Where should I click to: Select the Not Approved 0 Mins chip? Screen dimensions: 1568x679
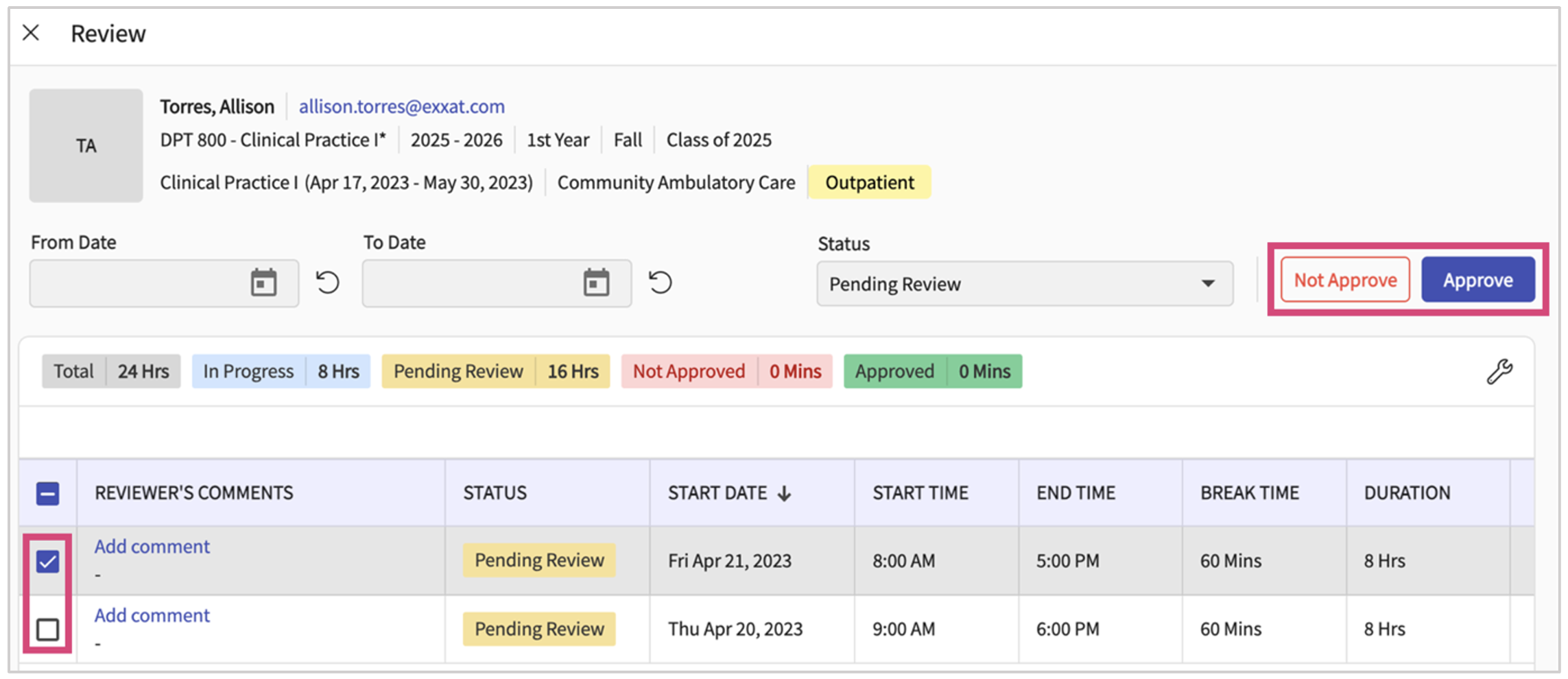click(727, 371)
